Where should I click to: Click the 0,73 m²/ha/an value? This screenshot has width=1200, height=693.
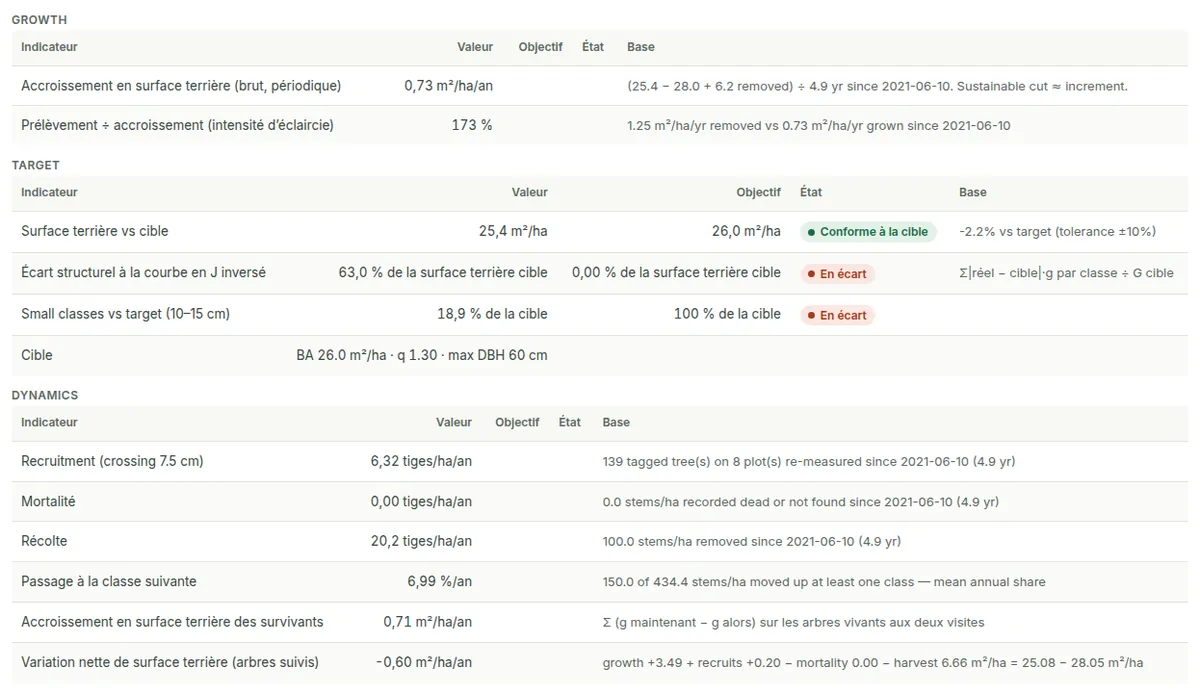tap(449, 86)
